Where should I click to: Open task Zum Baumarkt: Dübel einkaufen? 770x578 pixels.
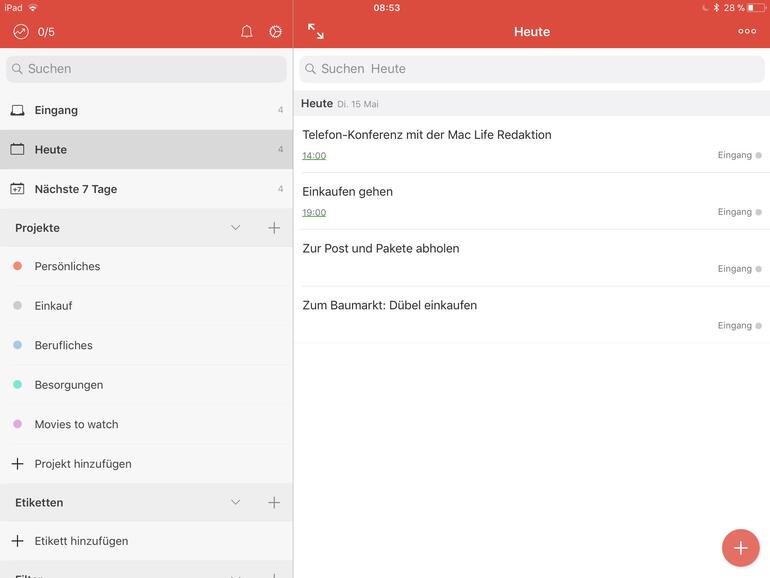532,315
